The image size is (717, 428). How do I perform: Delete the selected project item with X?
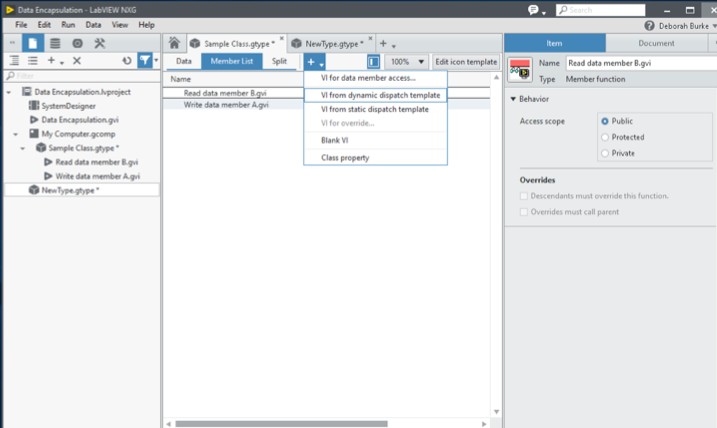click(x=77, y=60)
